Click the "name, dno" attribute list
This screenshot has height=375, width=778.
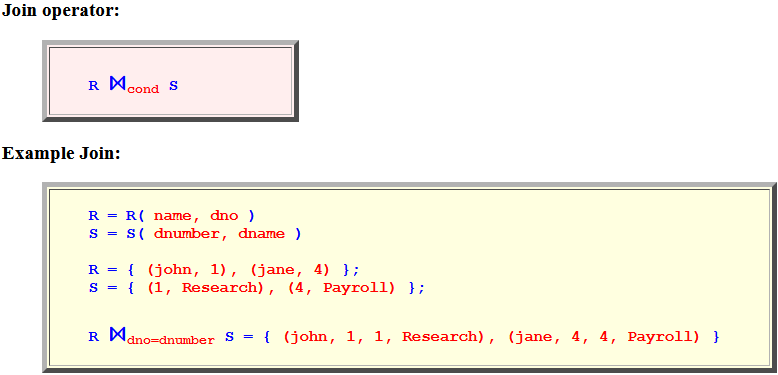[196, 216]
